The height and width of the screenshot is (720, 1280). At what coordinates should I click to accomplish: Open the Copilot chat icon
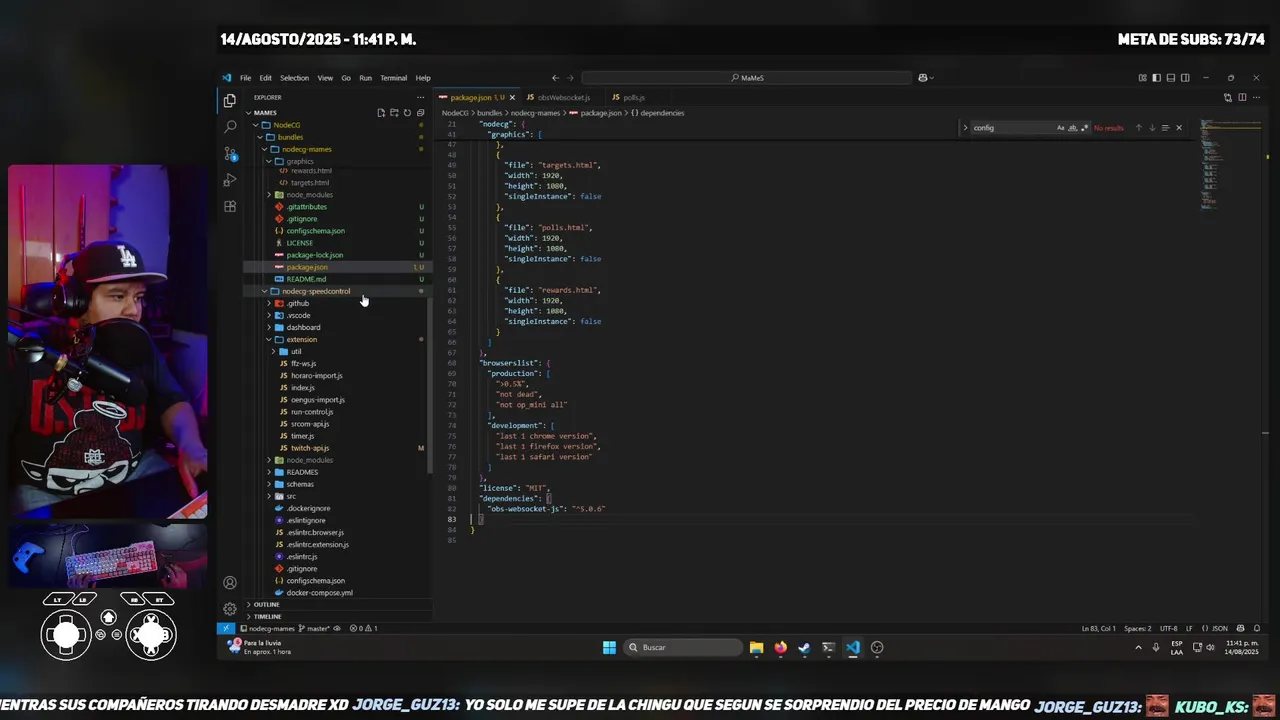tap(923, 78)
